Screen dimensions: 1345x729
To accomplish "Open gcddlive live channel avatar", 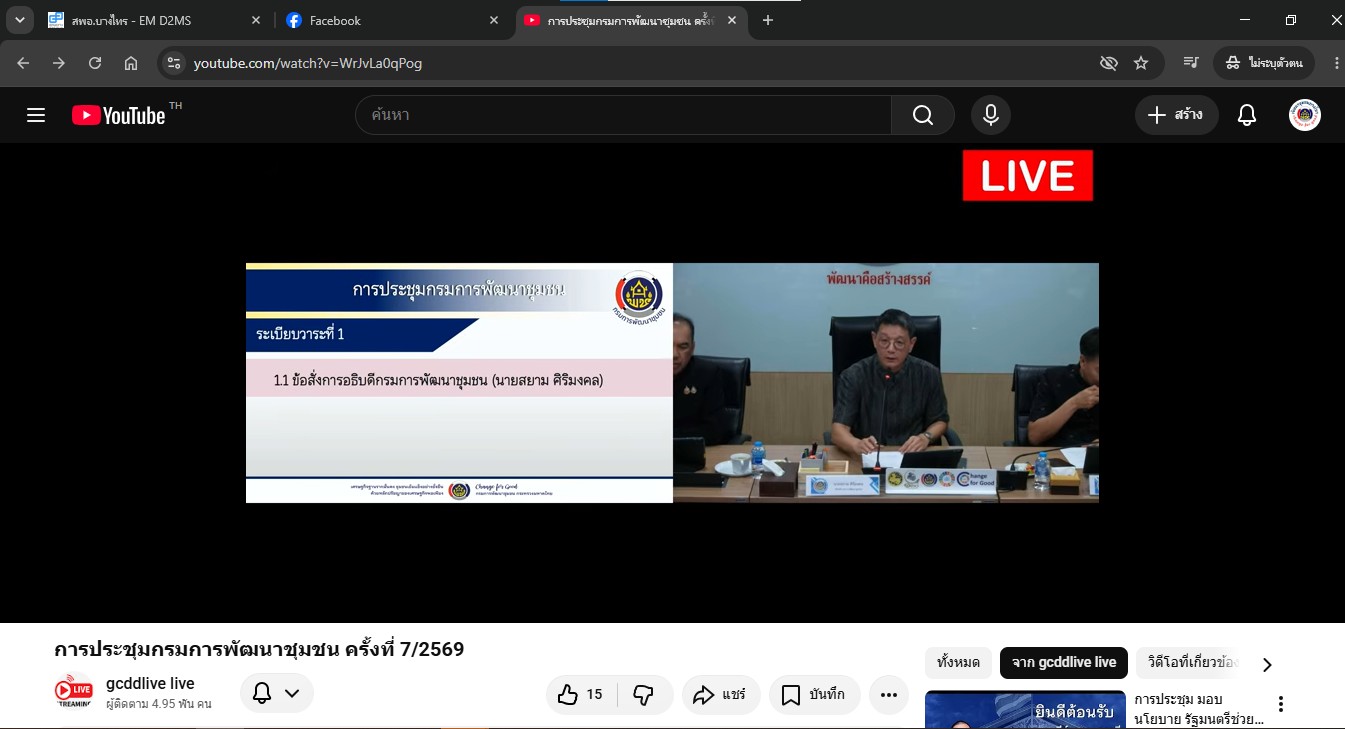I will pyautogui.click(x=73, y=692).
